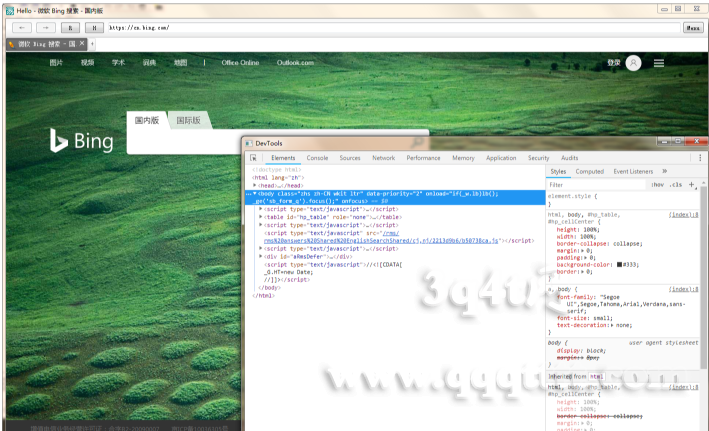Open the Office Online link
Screen dimensions: 709x431
[240, 62]
